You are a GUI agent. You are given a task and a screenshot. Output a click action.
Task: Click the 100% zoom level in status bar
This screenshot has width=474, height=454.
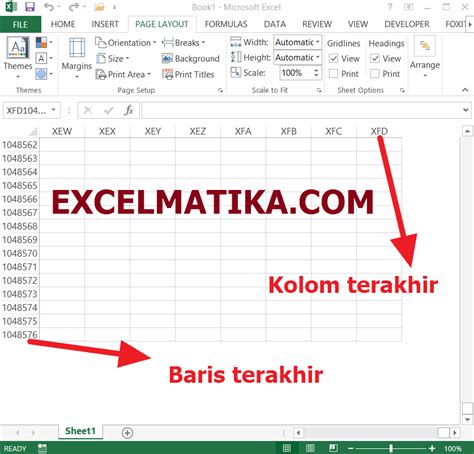(x=453, y=448)
